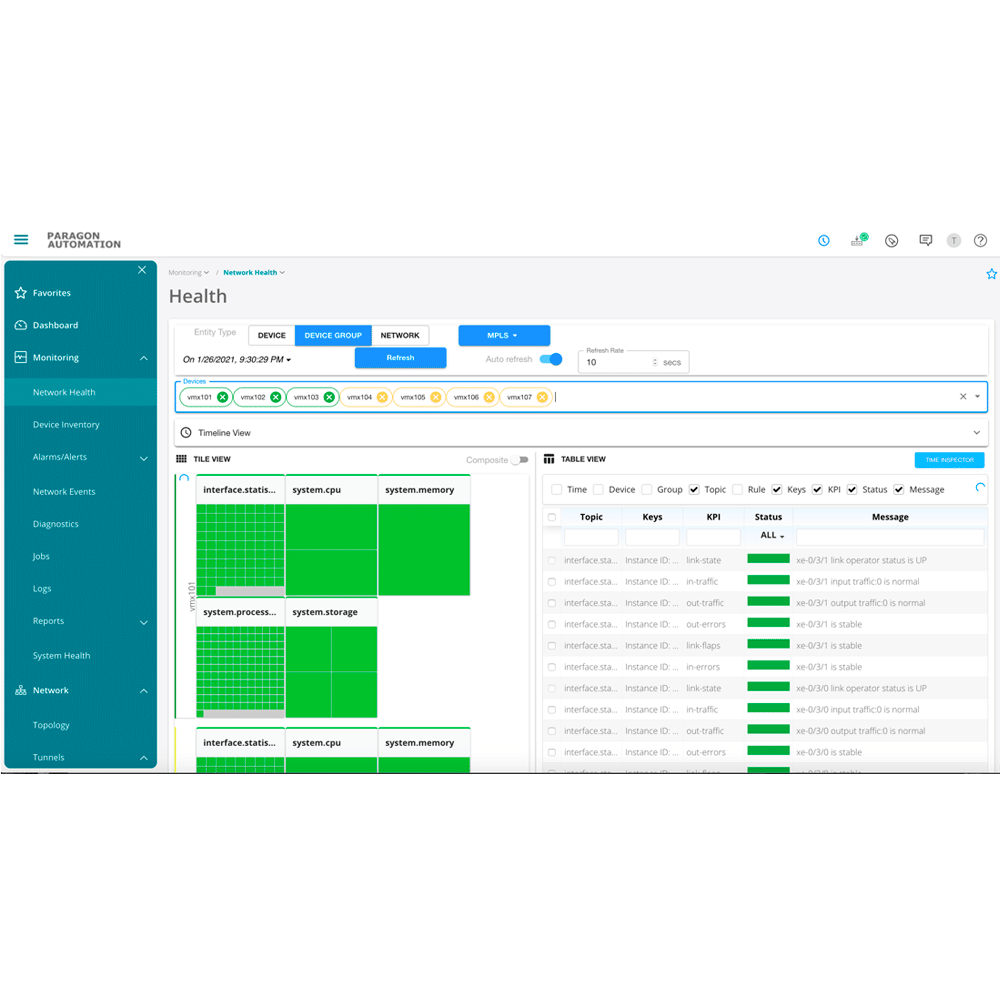Select the DEVICE GROUP entity type tab

click(333, 335)
